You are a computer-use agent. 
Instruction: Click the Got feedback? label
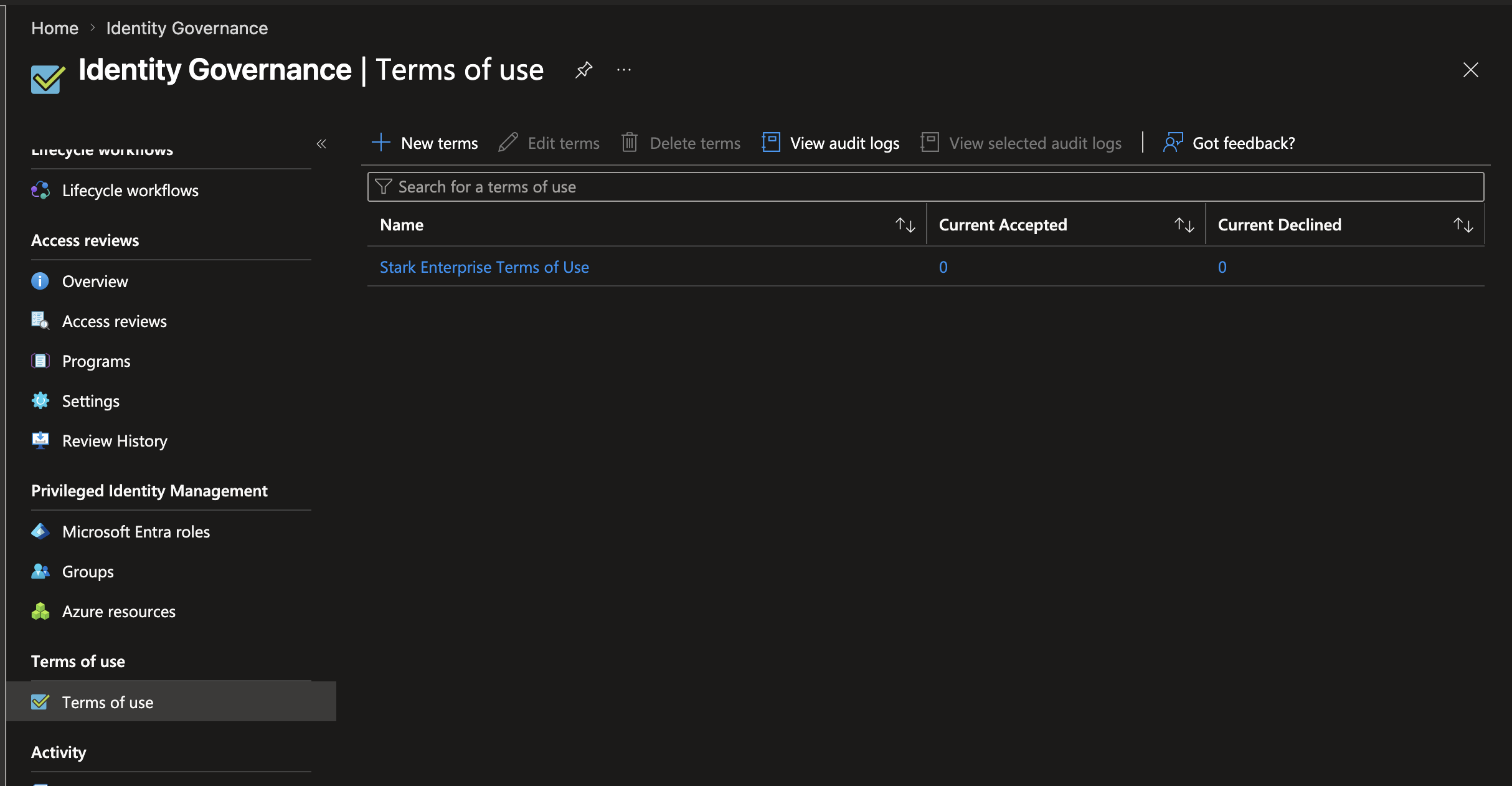[x=1244, y=143]
